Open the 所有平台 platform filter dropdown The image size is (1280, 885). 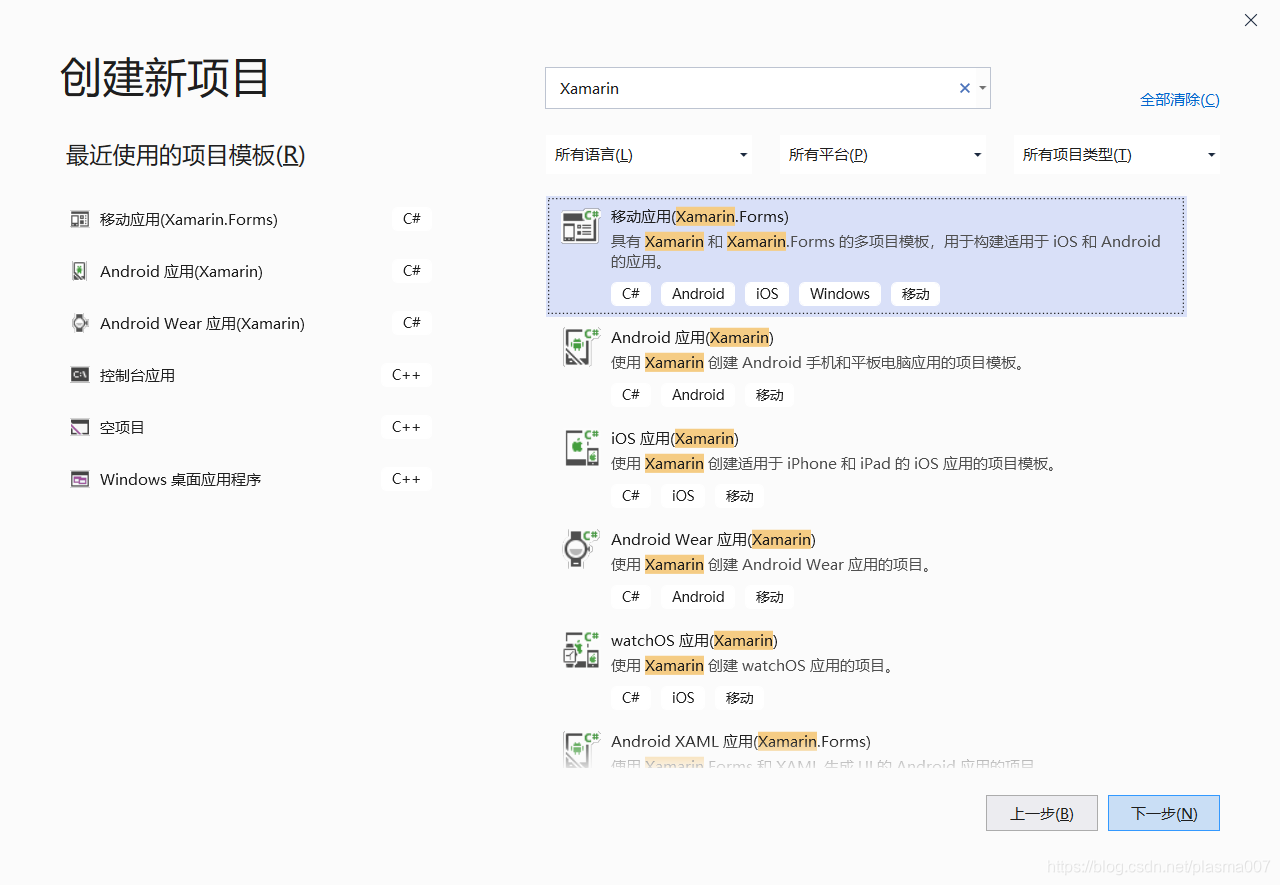(883, 155)
